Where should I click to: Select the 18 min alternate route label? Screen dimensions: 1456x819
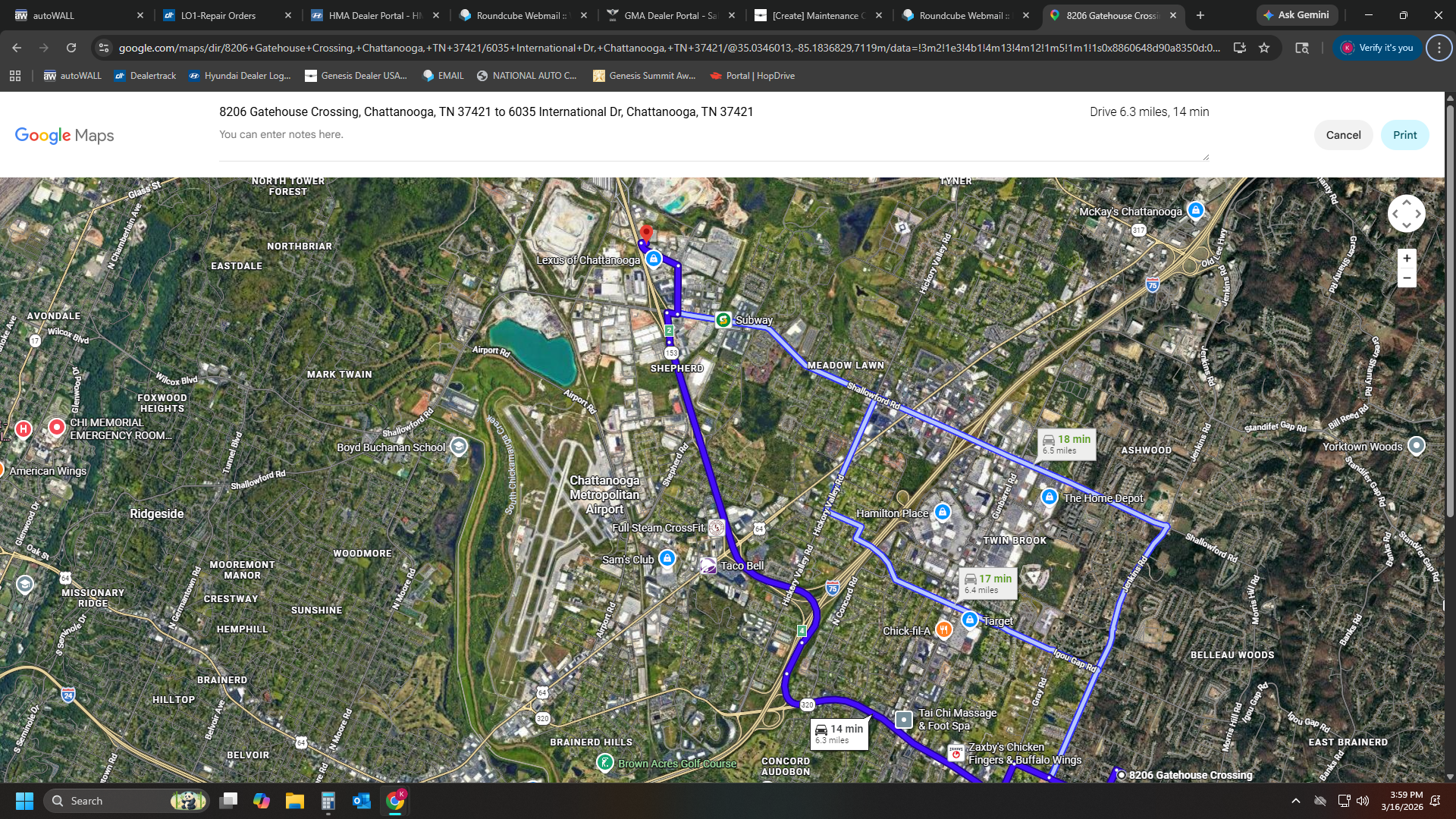[x=1066, y=444]
